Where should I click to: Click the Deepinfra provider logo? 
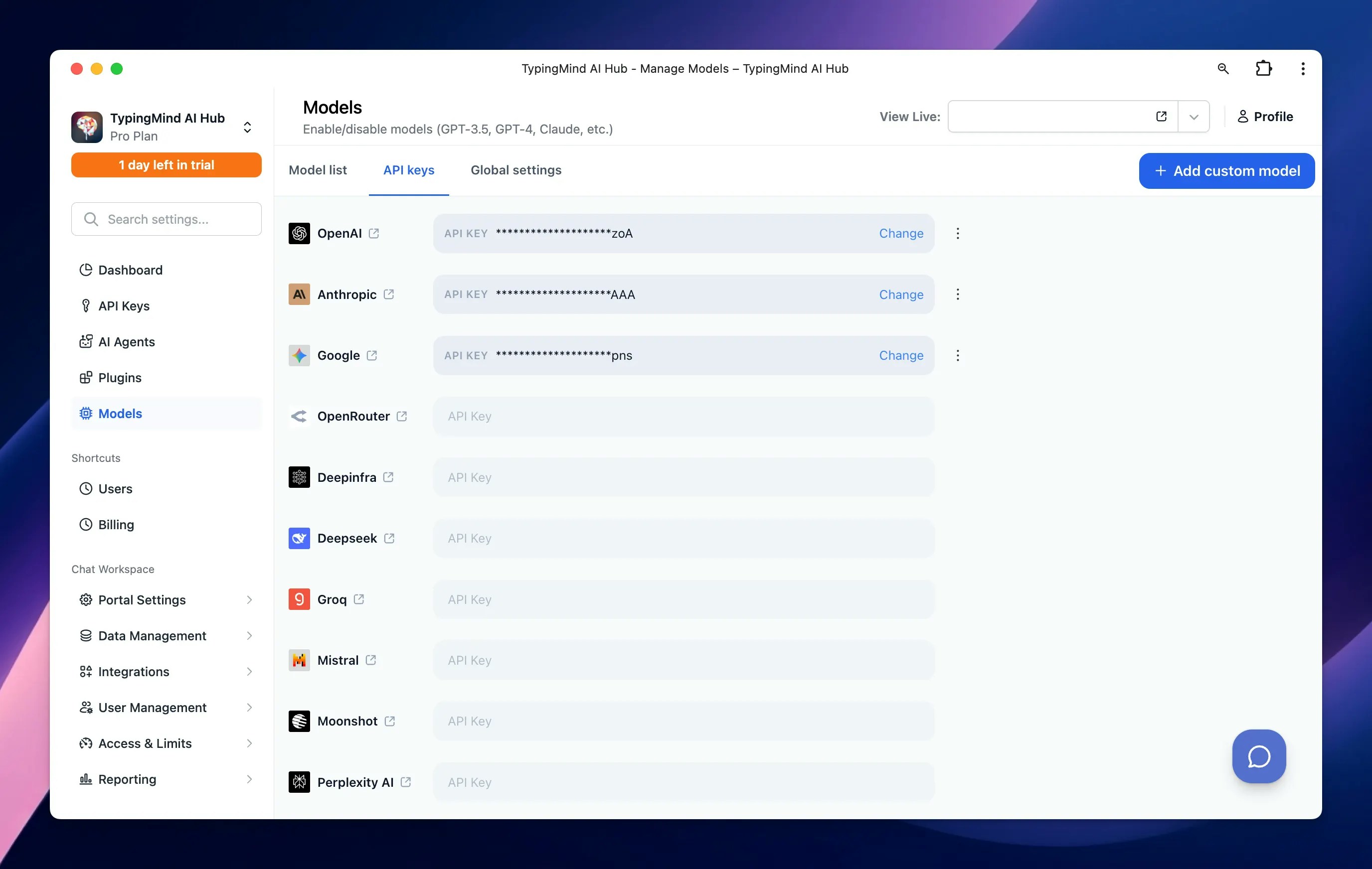pos(299,477)
